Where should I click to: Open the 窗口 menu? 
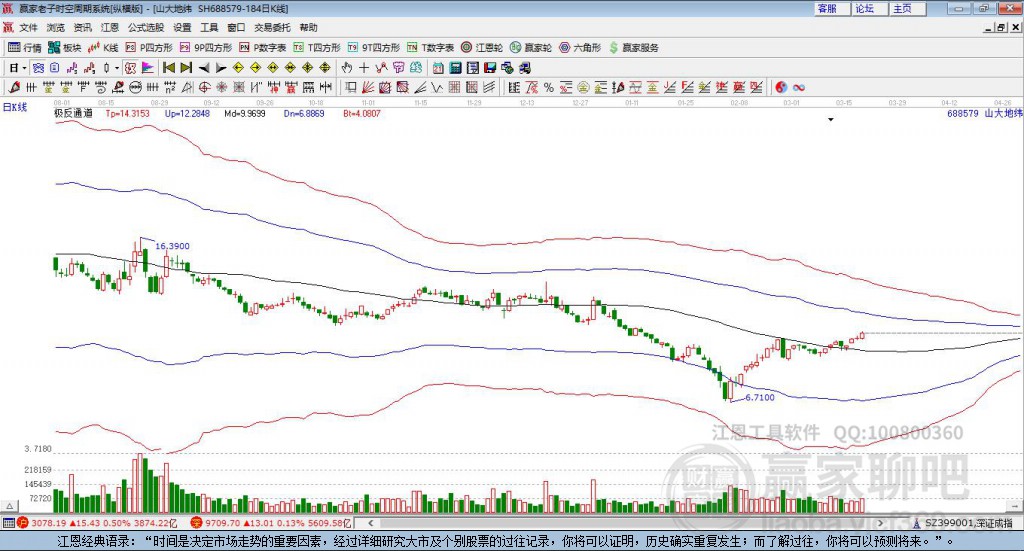(236, 27)
